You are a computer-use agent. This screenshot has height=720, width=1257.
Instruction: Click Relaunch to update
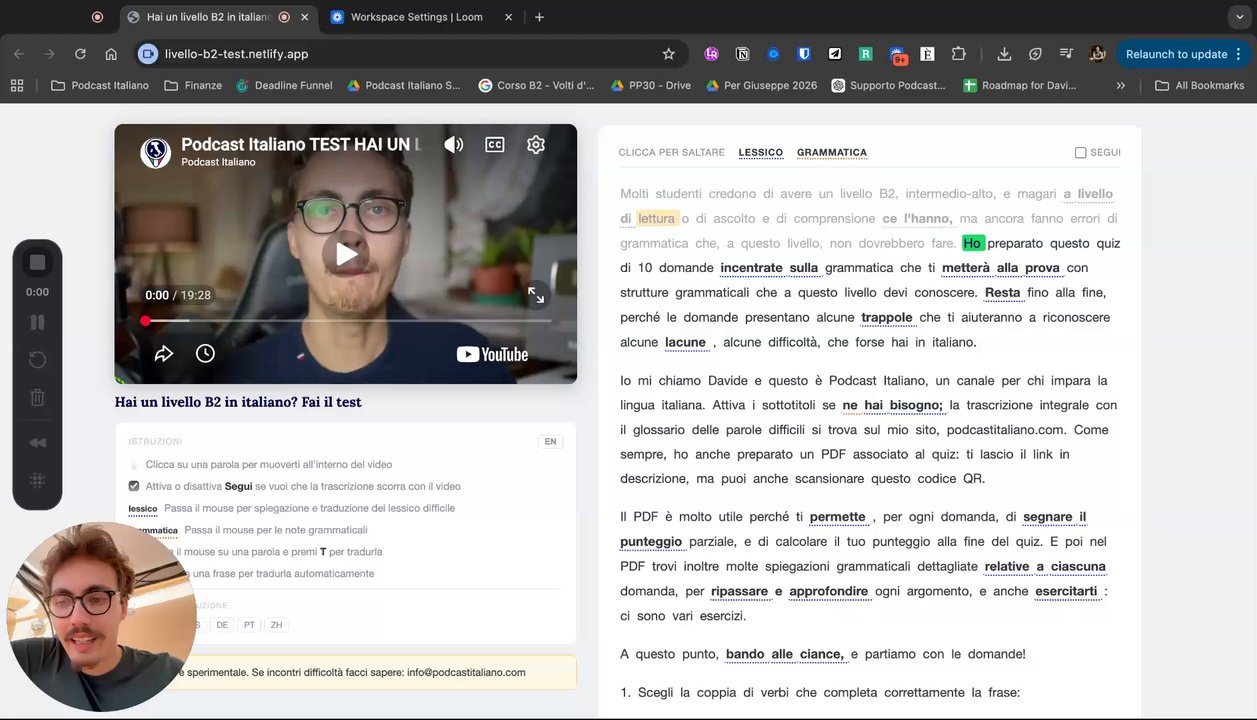(1176, 54)
